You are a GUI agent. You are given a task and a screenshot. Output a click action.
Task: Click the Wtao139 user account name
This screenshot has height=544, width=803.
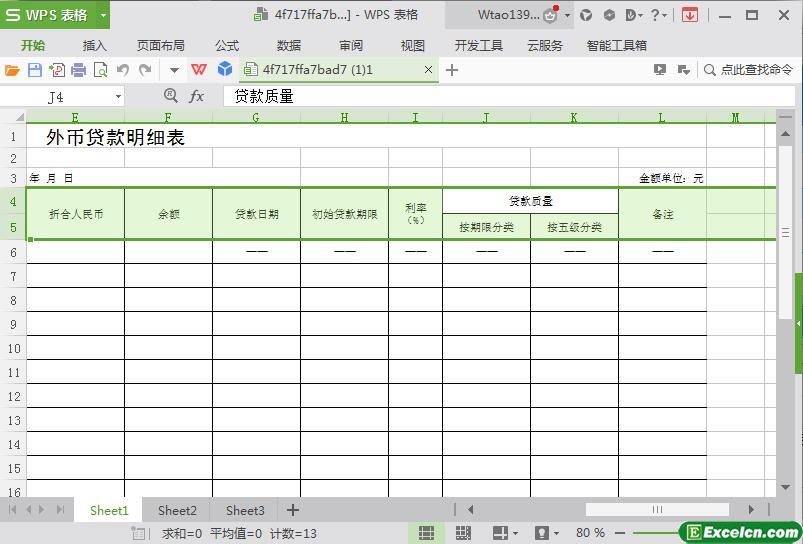pos(509,15)
